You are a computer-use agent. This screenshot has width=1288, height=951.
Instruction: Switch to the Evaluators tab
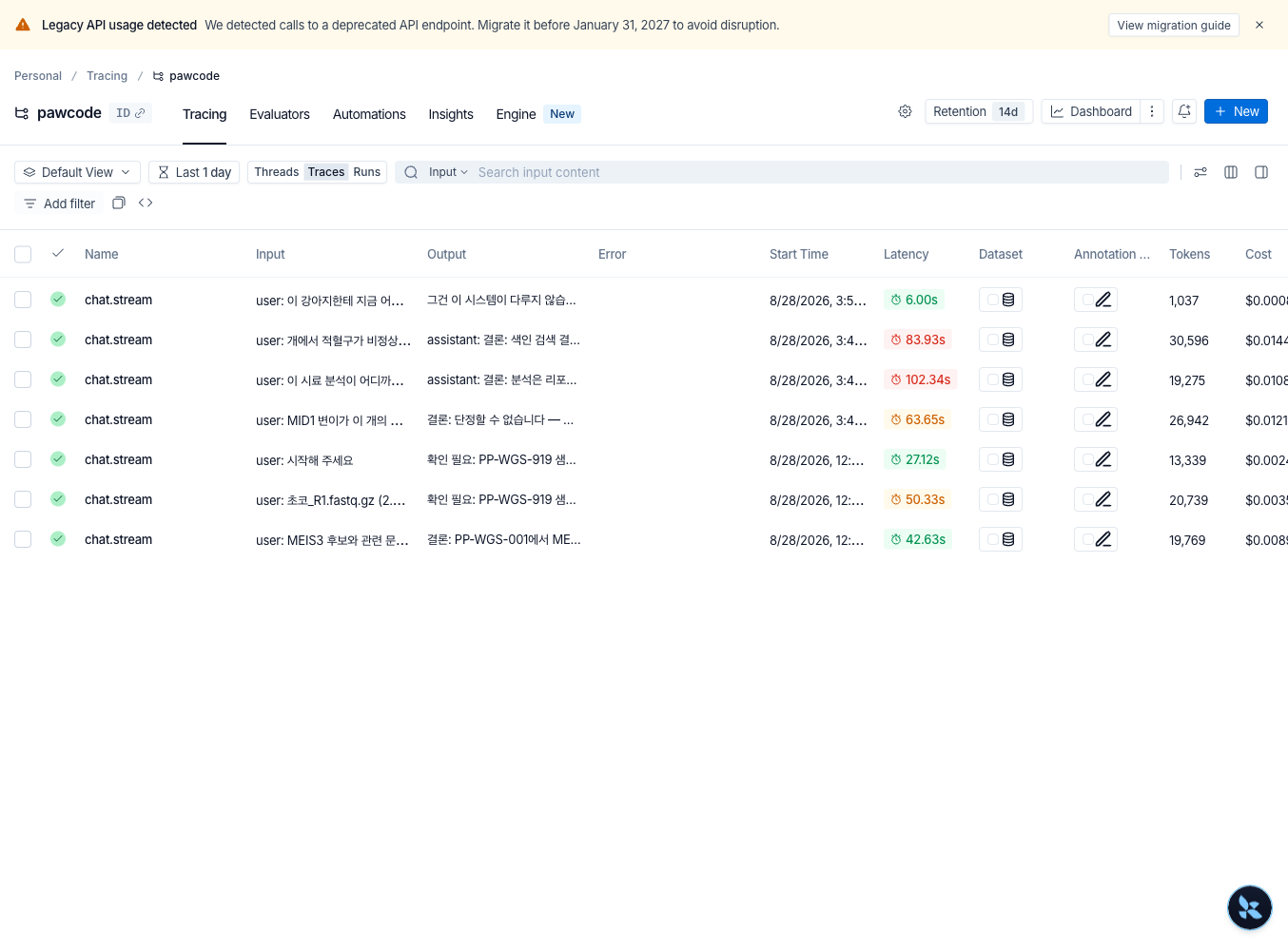click(280, 114)
